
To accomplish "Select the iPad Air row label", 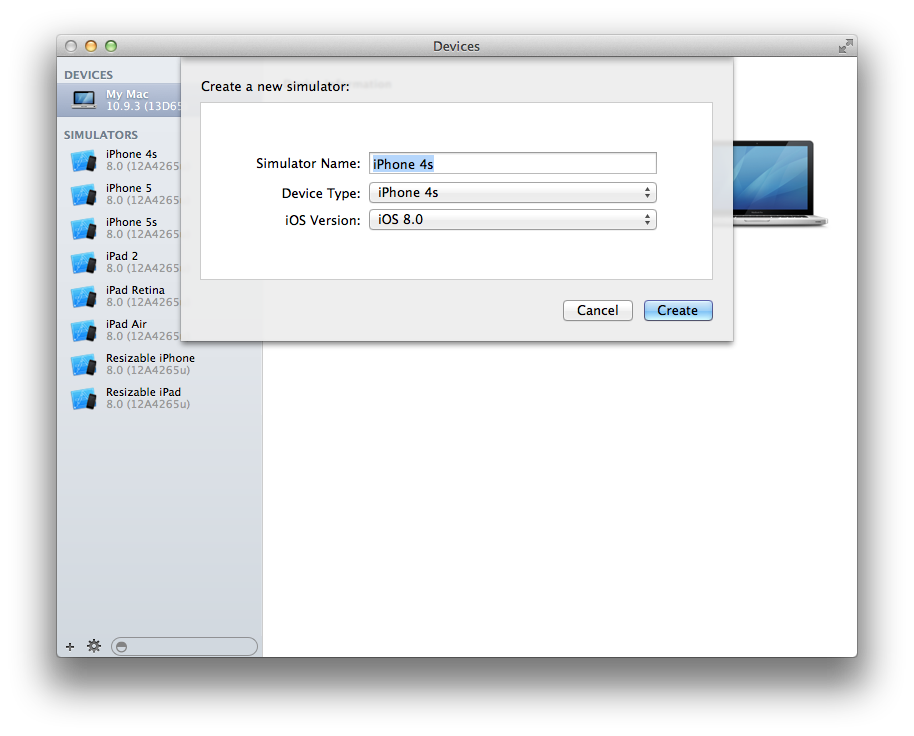I will coord(126,324).
